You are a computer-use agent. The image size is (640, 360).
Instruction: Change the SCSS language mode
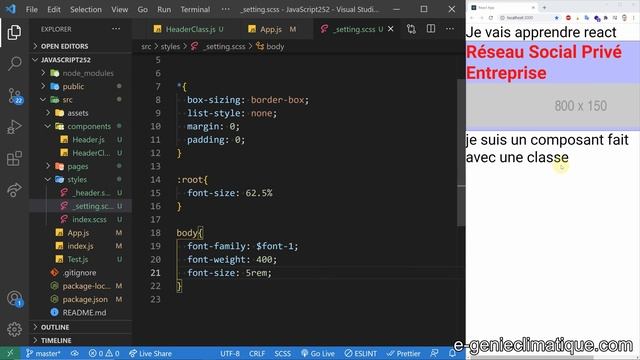tap(282, 353)
